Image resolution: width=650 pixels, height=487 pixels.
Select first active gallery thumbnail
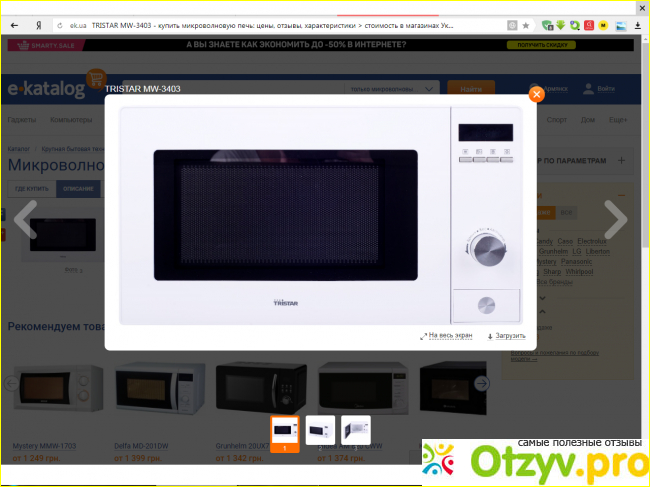284,429
